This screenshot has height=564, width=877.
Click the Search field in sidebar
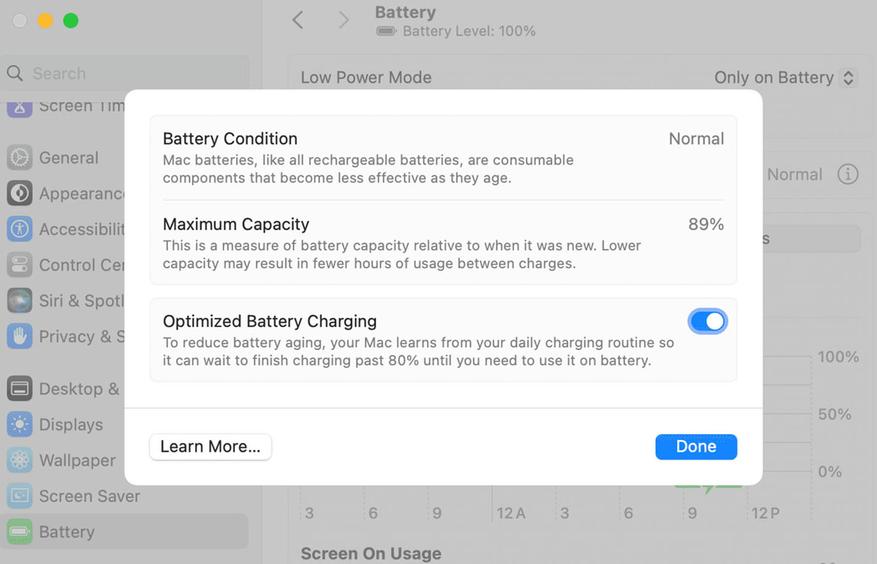[125, 73]
